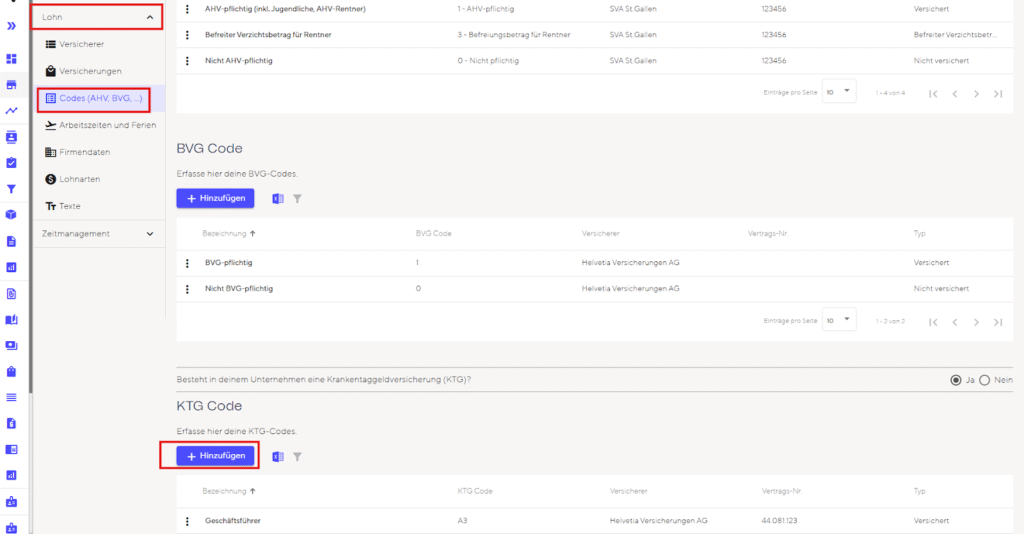Click Excel export icon in KTG Code section

pos(278,456)
